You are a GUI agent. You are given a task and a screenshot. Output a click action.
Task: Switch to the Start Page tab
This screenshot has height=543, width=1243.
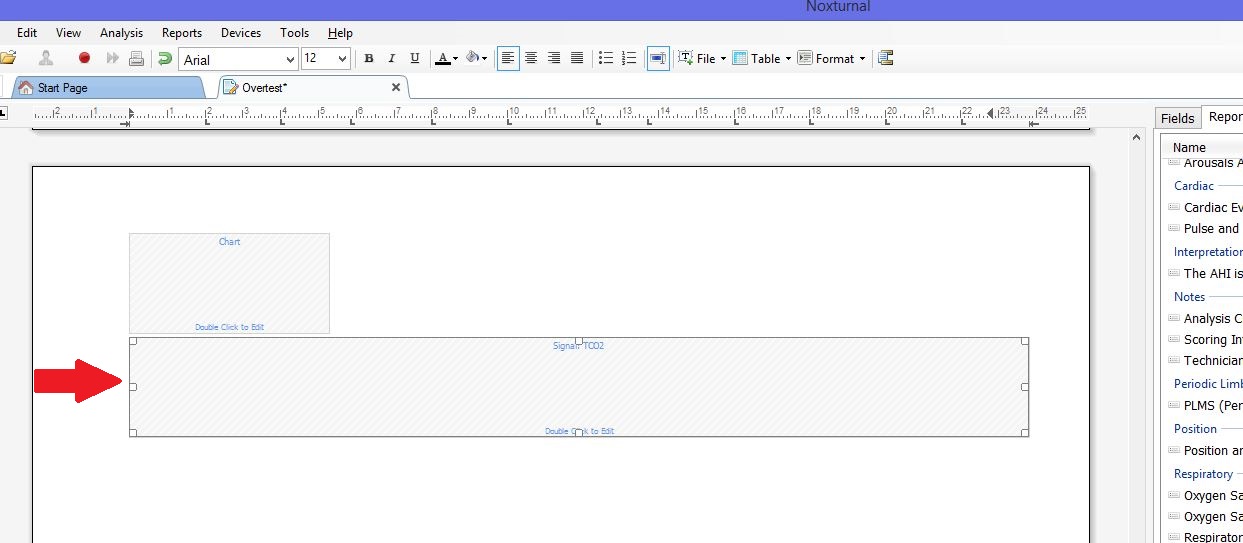click(x=108, y=88)
